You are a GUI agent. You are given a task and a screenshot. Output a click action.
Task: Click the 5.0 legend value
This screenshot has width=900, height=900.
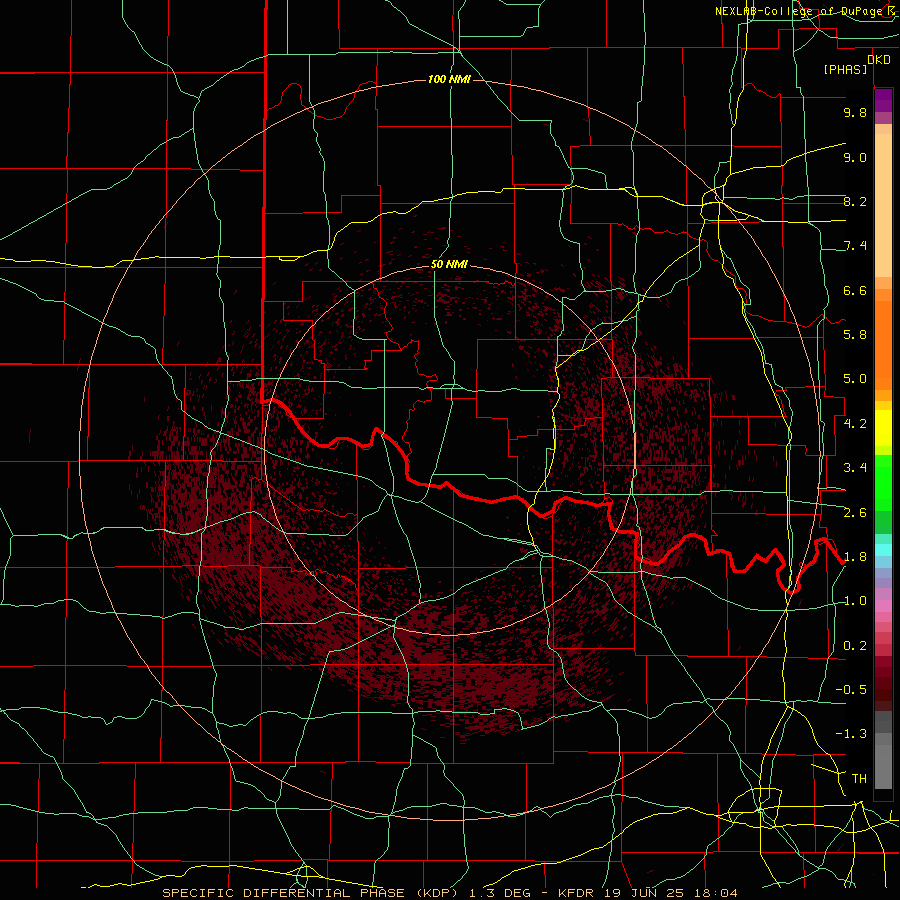pos(855,379)
